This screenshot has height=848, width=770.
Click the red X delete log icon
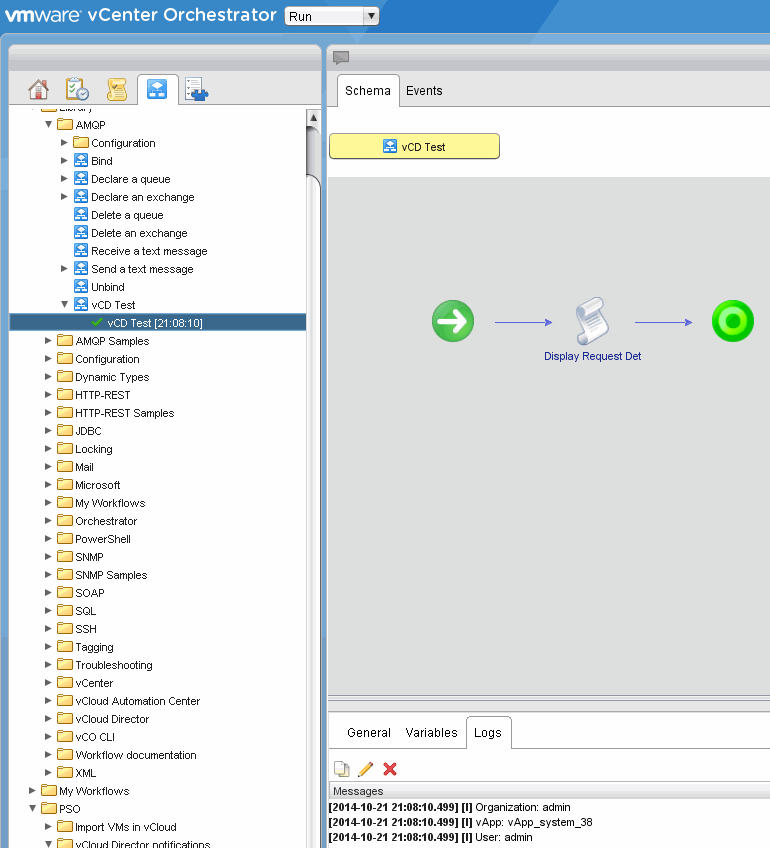pos(390,769)
